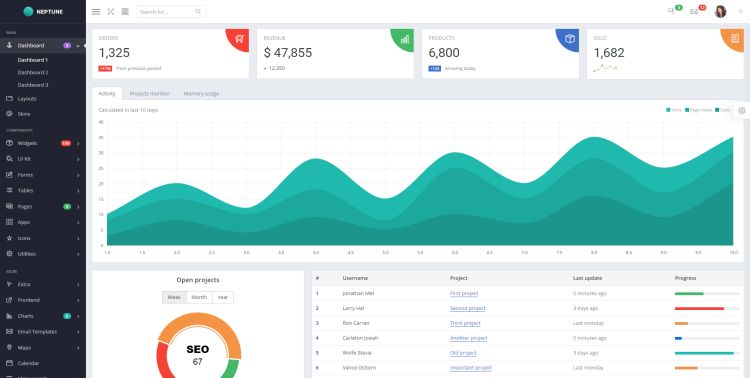Switch to the Activity tab
Screen dimensions: 750x378
107,94
